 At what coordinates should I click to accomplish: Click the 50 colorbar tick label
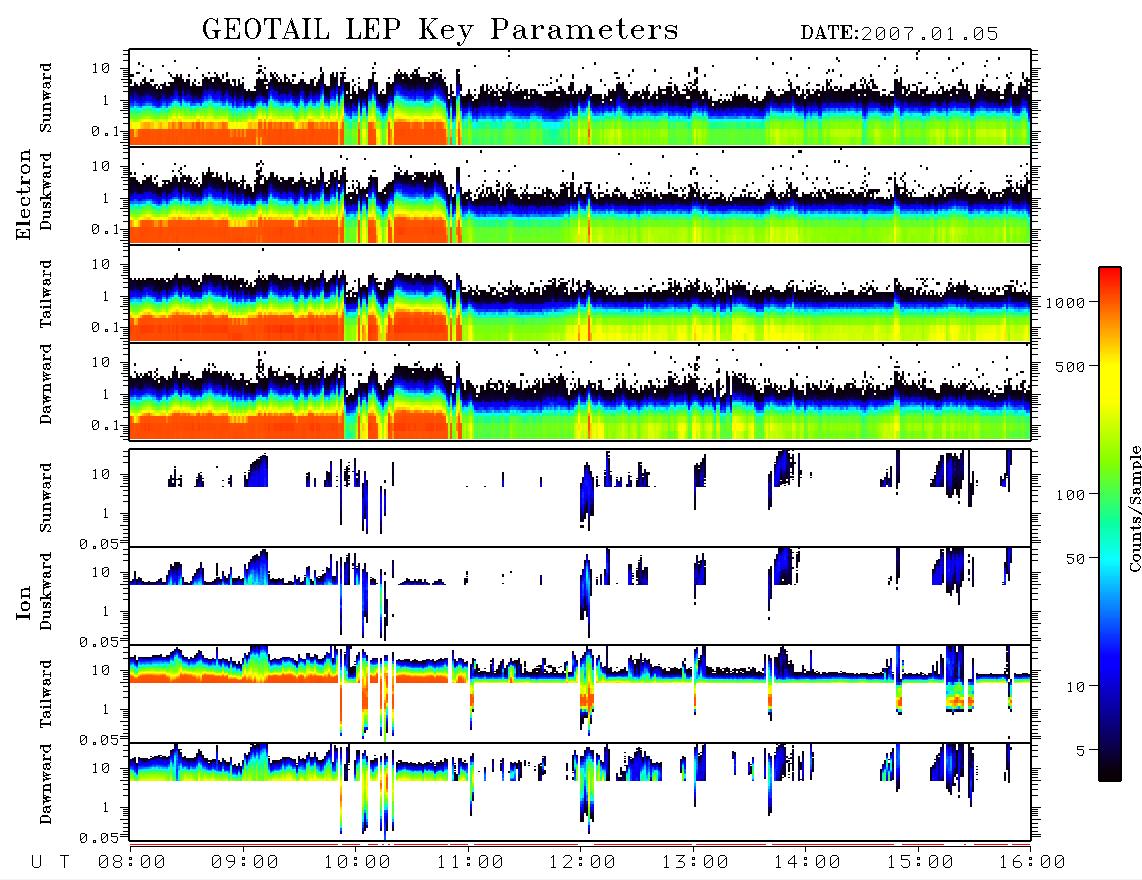tap(1075, 559)
